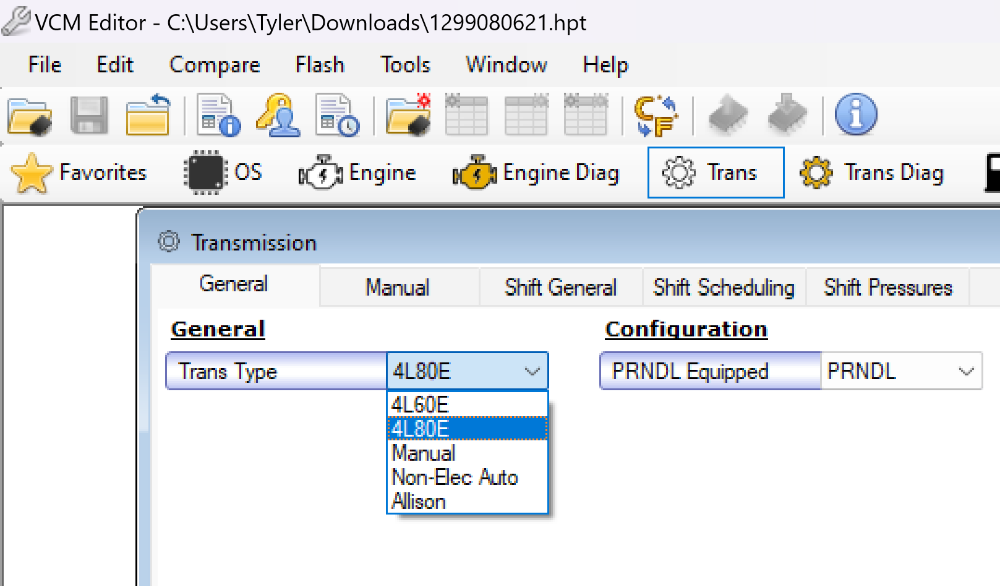The width and height of the screenshot is (1000, 586).
Task: Open the Engine Diag section
Action: tap(536, 173)
